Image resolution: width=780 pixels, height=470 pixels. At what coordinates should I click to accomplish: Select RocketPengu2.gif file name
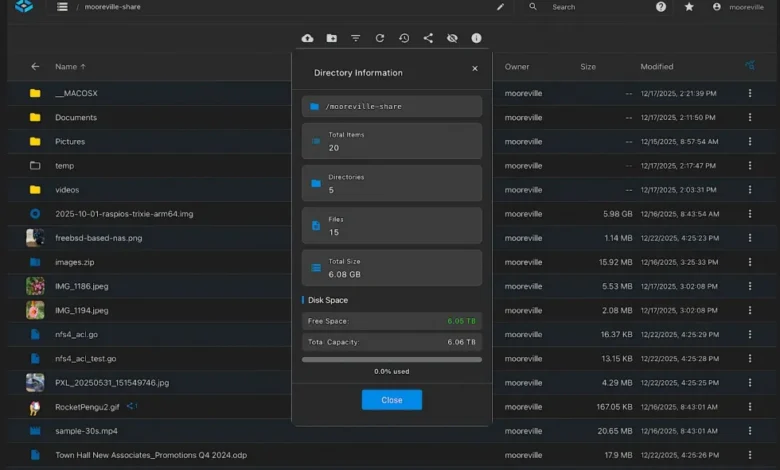(87, 407)
